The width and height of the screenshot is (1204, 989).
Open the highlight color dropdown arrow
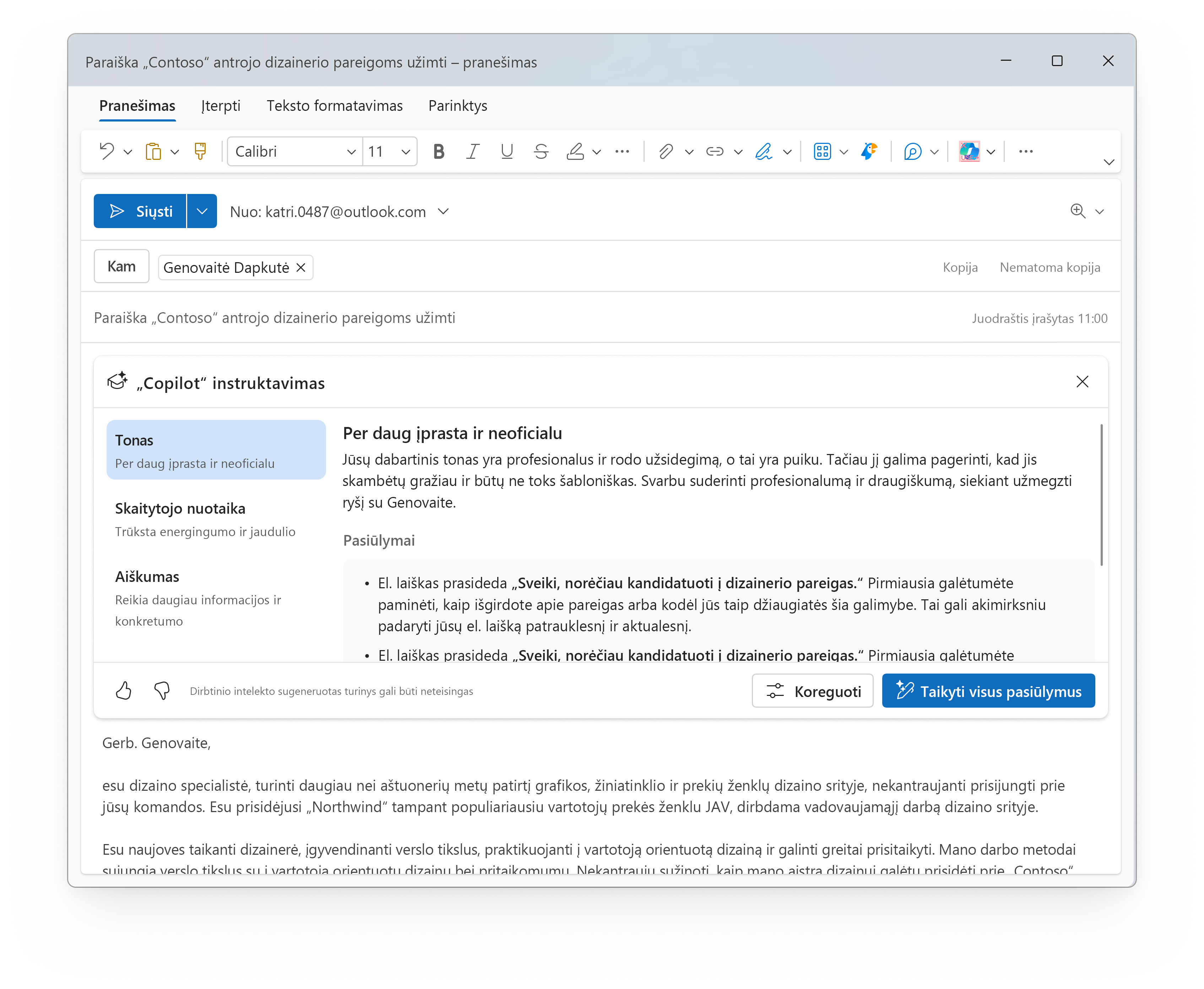[596, 152]
